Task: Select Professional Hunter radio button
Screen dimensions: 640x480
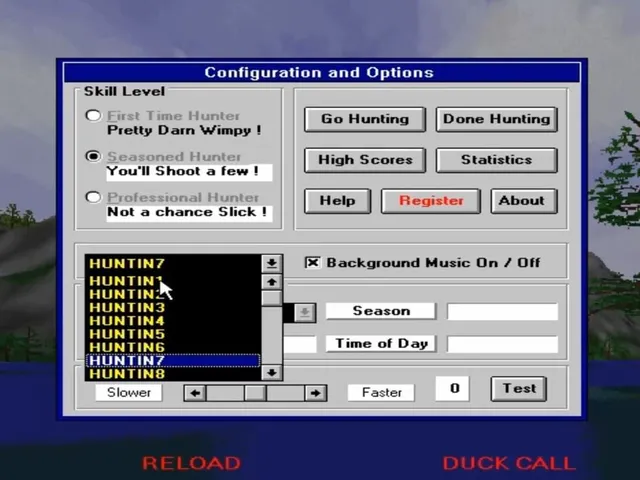Action: tap(93, 197)
